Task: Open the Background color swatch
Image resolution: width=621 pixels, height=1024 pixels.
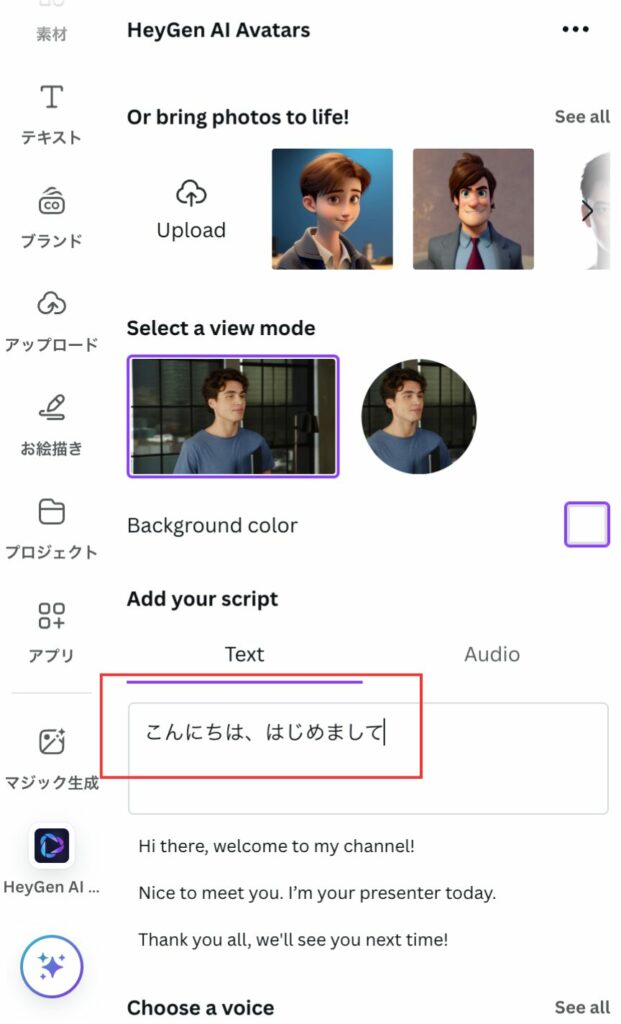Action: (587, 524)
